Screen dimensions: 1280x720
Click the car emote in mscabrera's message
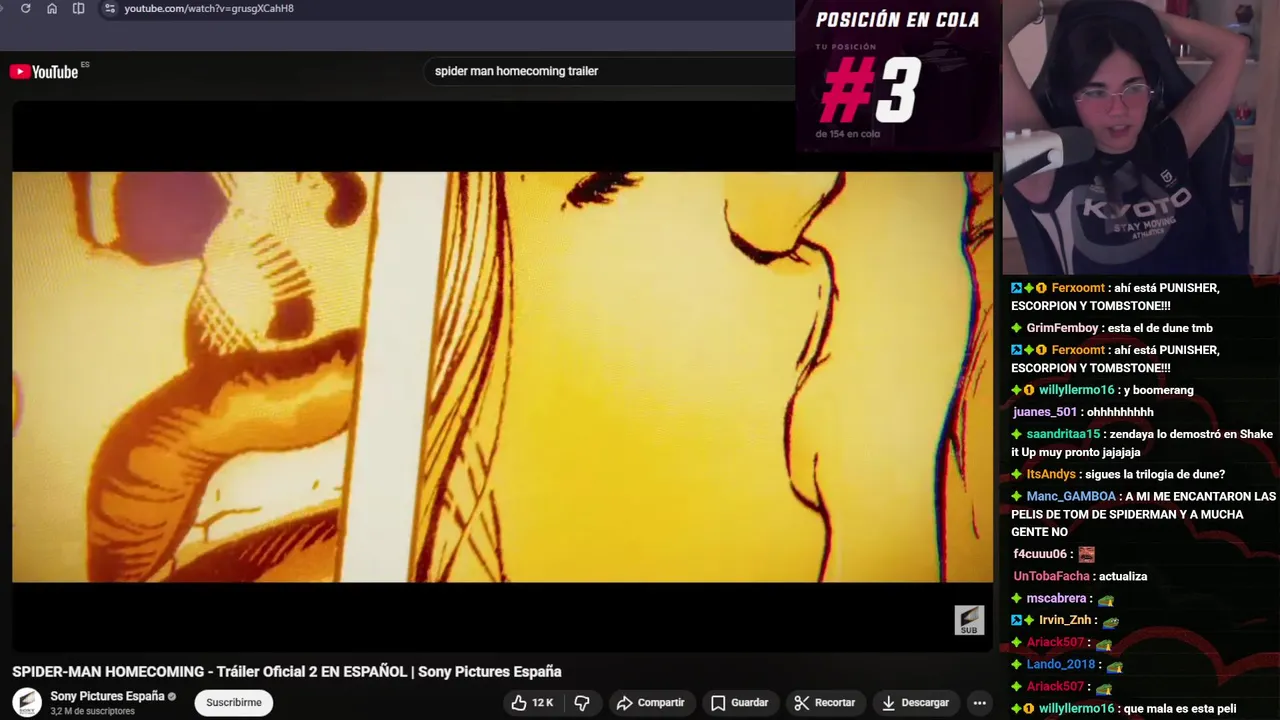pyautogui.click(x=1106, y=600)
